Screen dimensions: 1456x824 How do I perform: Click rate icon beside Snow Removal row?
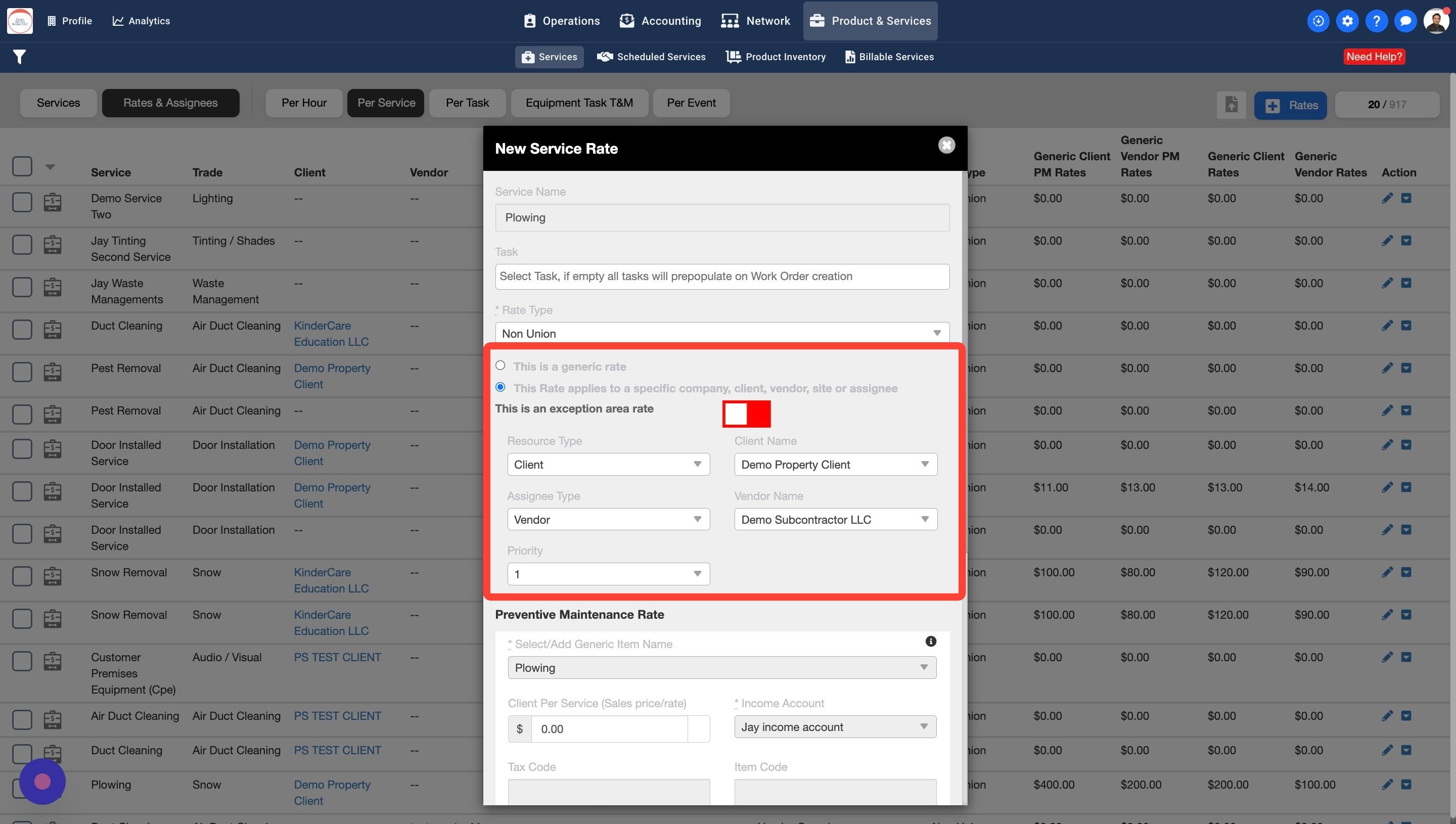tap(52, 576)
